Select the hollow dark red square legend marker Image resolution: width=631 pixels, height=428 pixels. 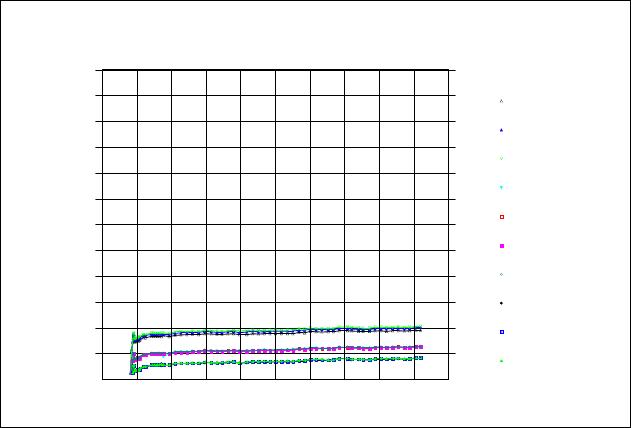[x=502, y=217]
